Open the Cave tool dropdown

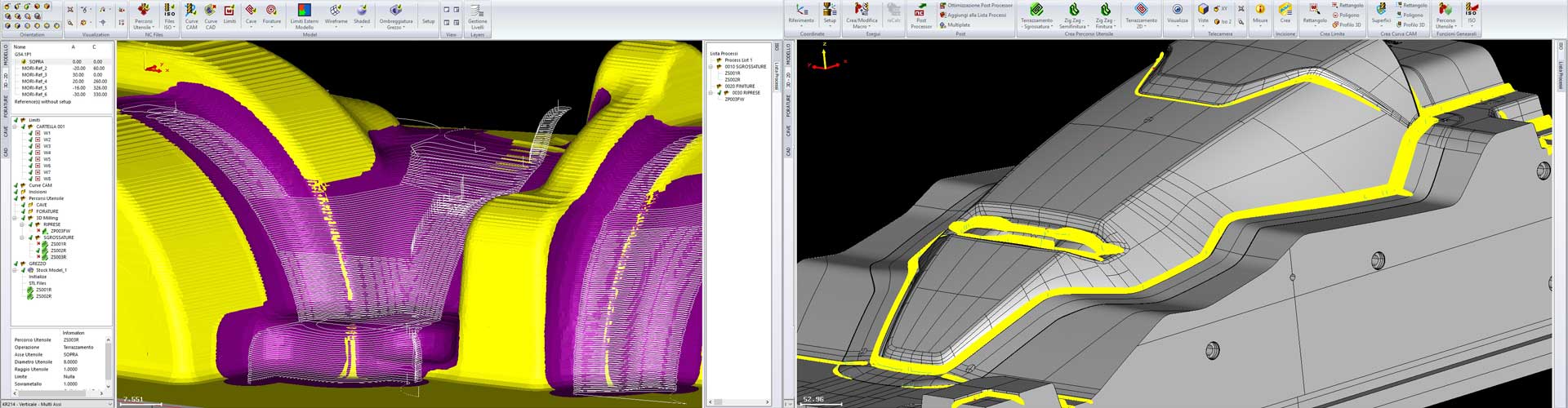point(251,16)
